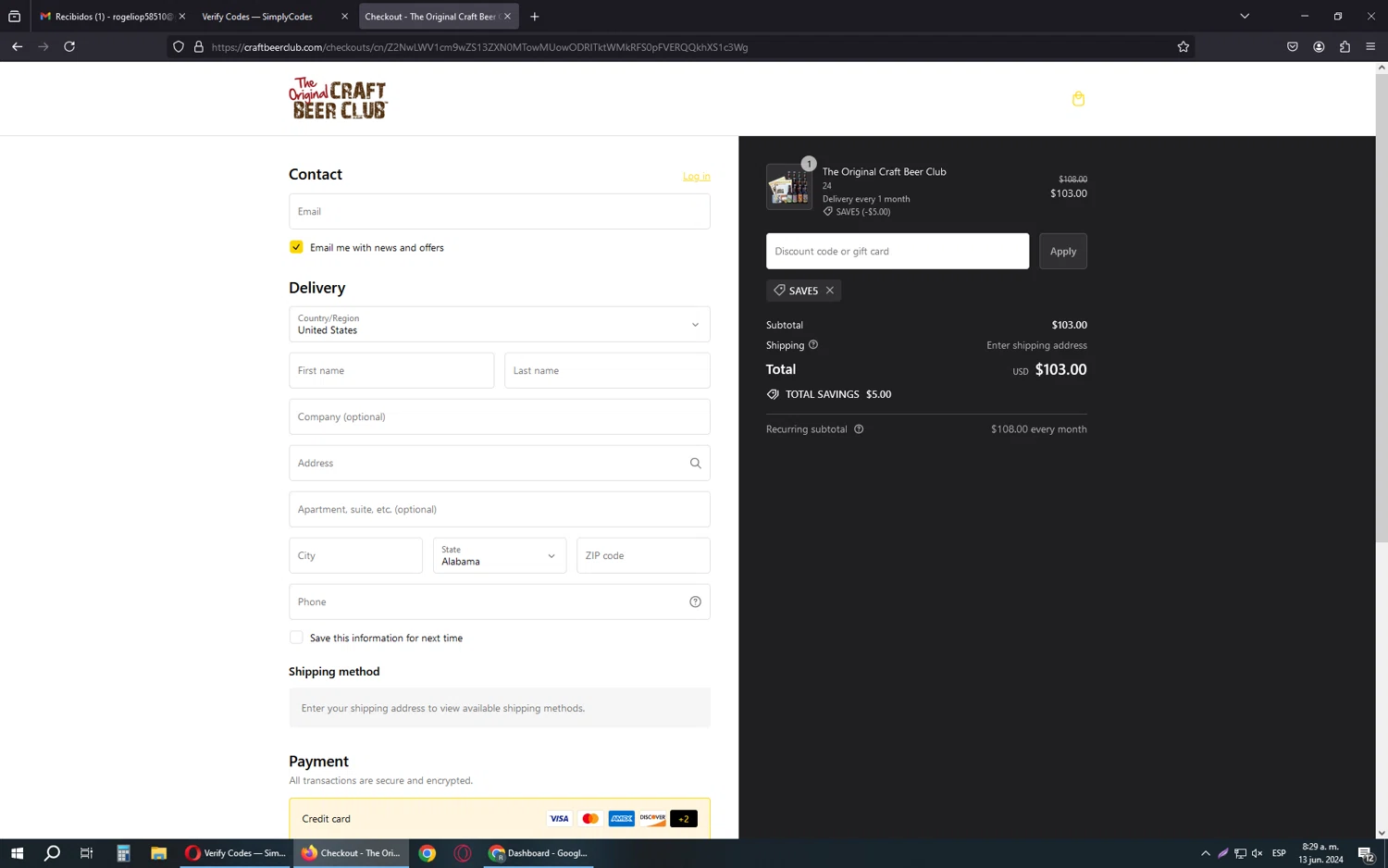Click the Company (optional) field

(500, 416)
